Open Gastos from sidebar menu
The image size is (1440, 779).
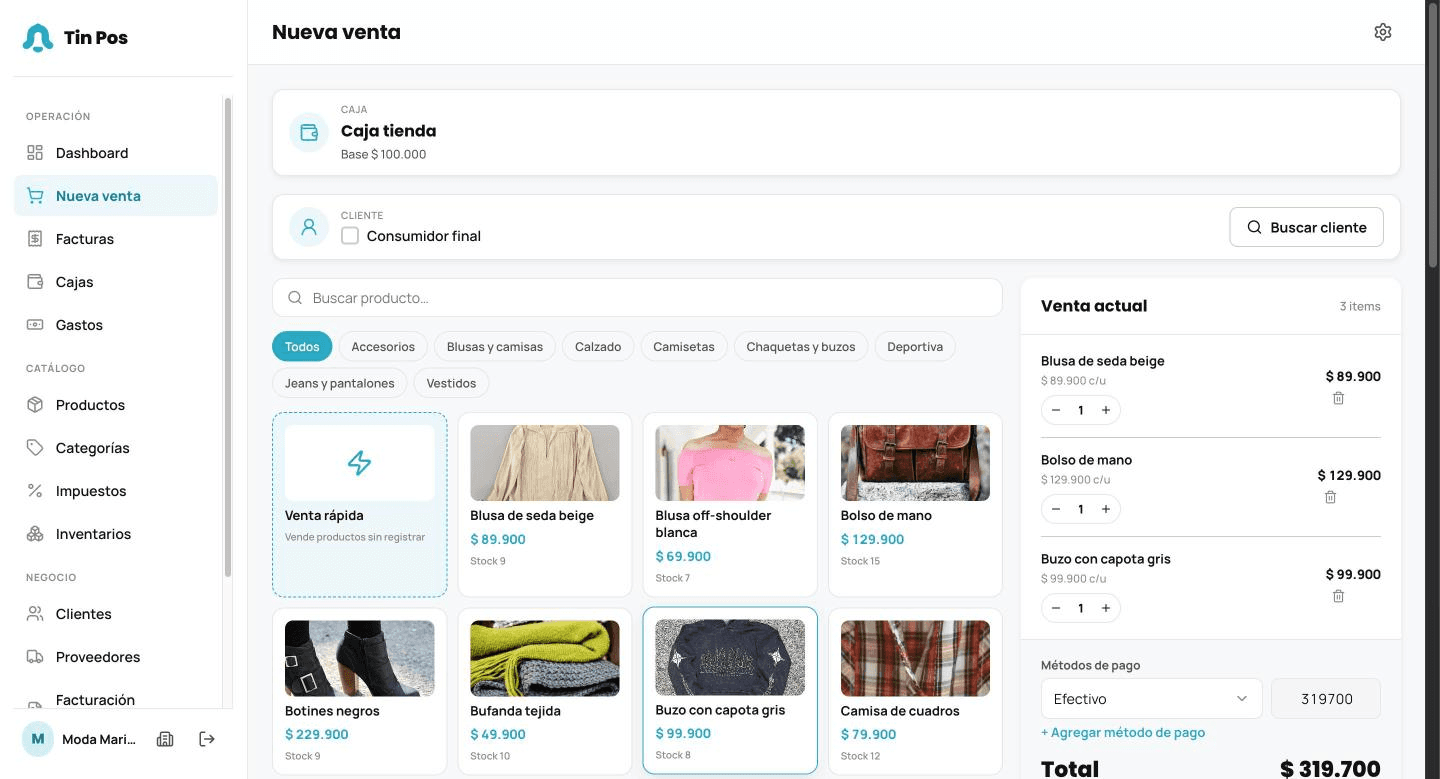point(115,325)
